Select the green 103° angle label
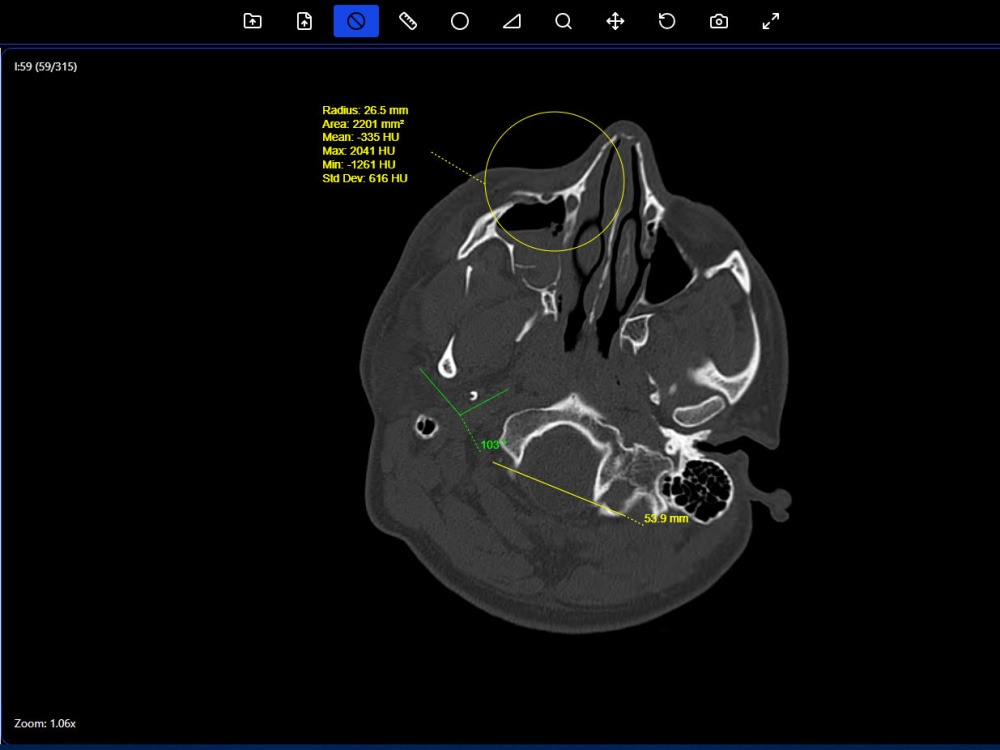This screenshot has height=750, width=1000. click(x=492, y=445)
